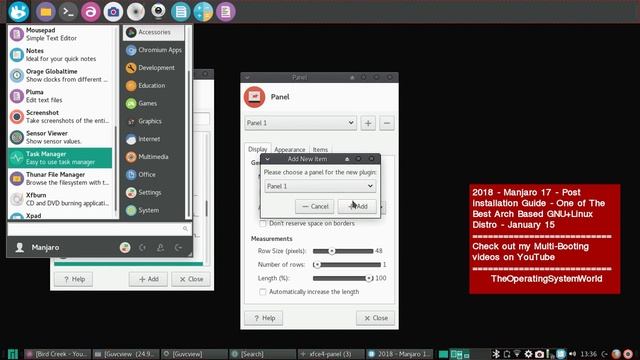Switch to the Appearance tab
640x360 pixels.
click(289, 149)
